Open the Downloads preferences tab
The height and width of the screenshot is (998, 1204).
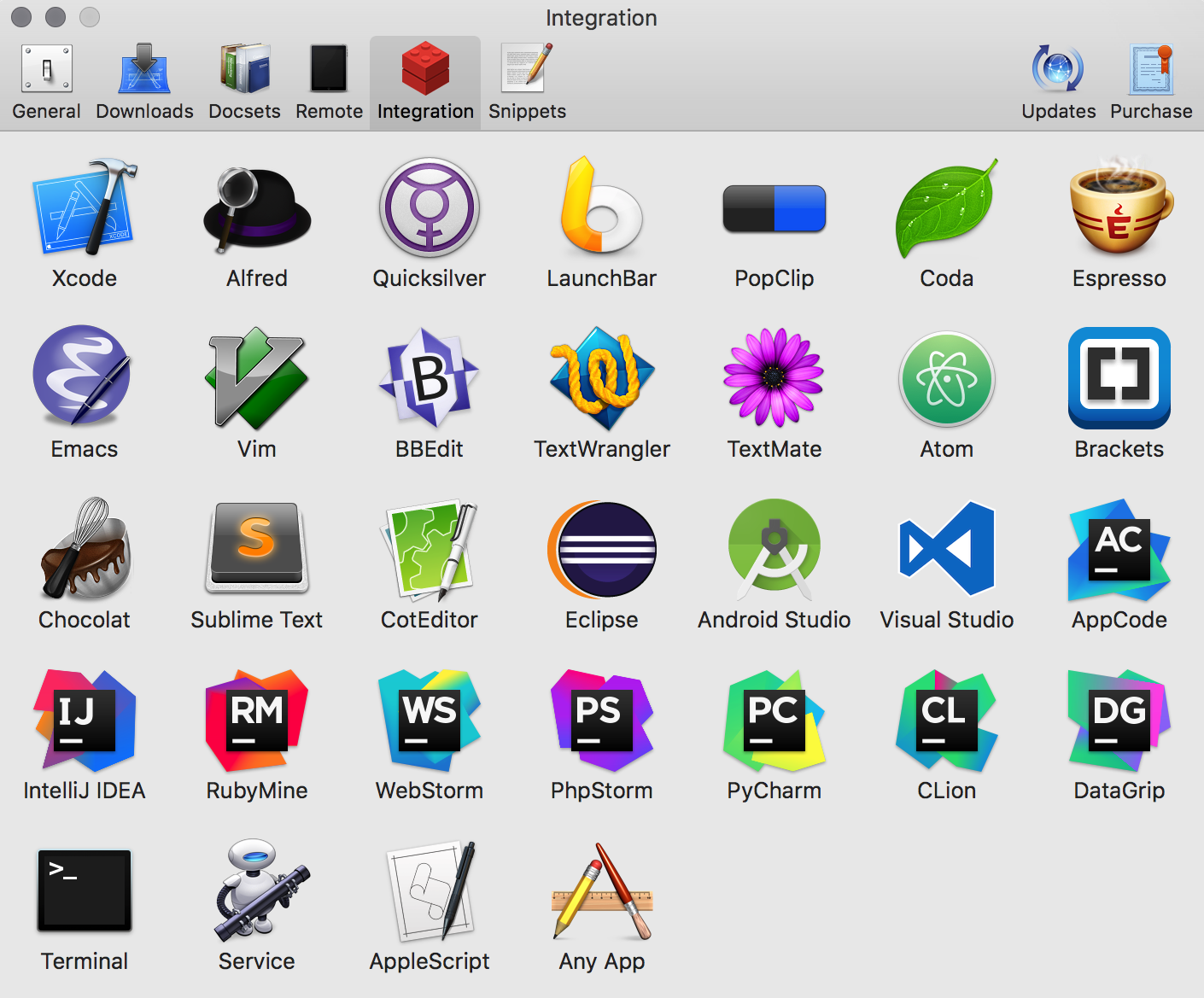pos(144,83)
